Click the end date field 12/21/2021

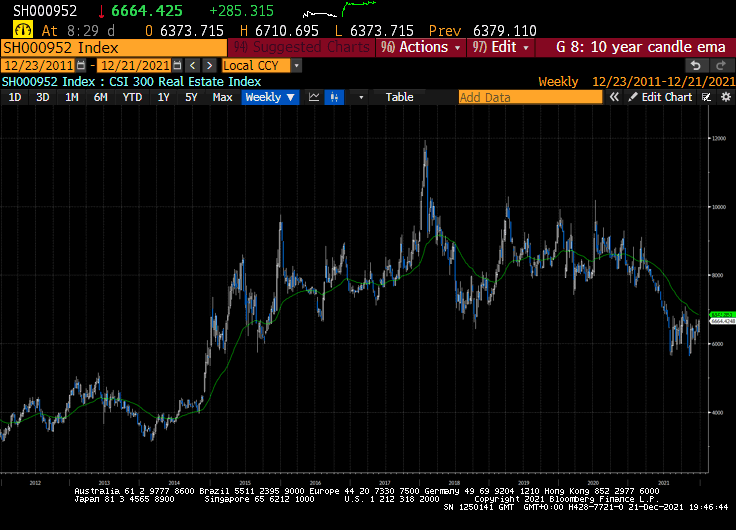point(135,66)
